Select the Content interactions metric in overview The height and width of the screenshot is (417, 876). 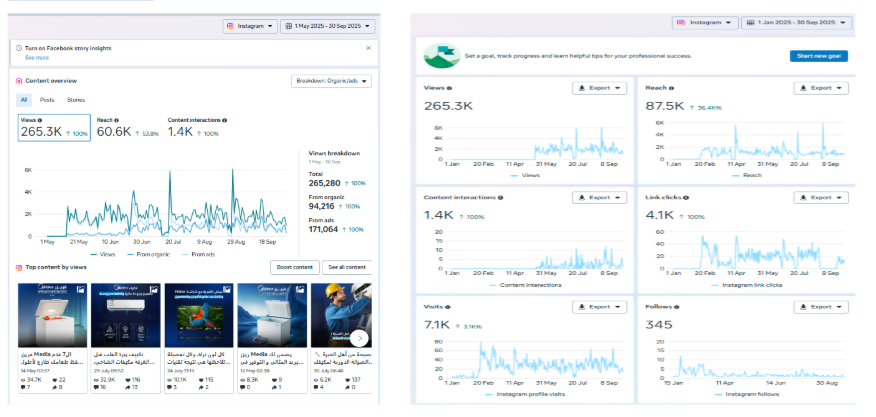click(x=198, y=127)
